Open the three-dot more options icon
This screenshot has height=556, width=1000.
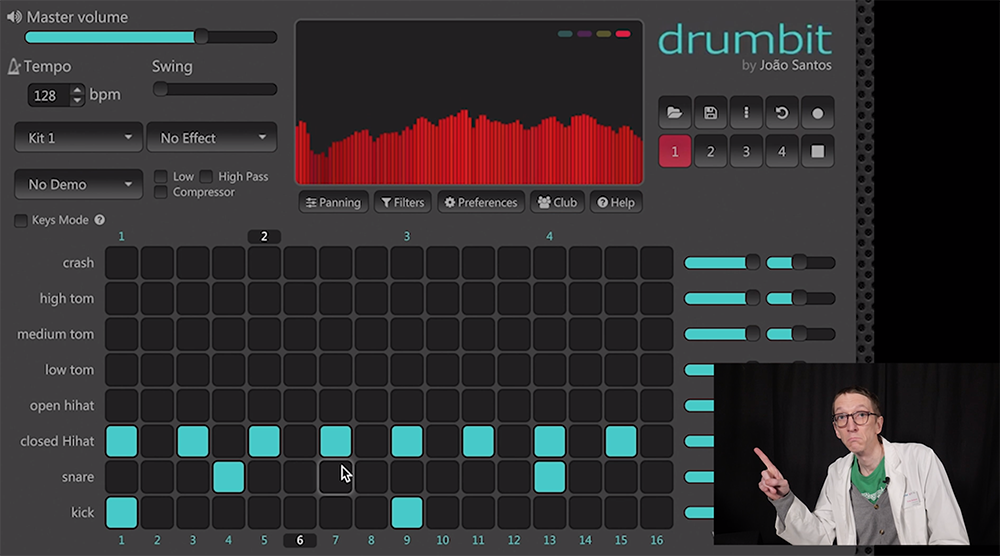coord(746,113)
